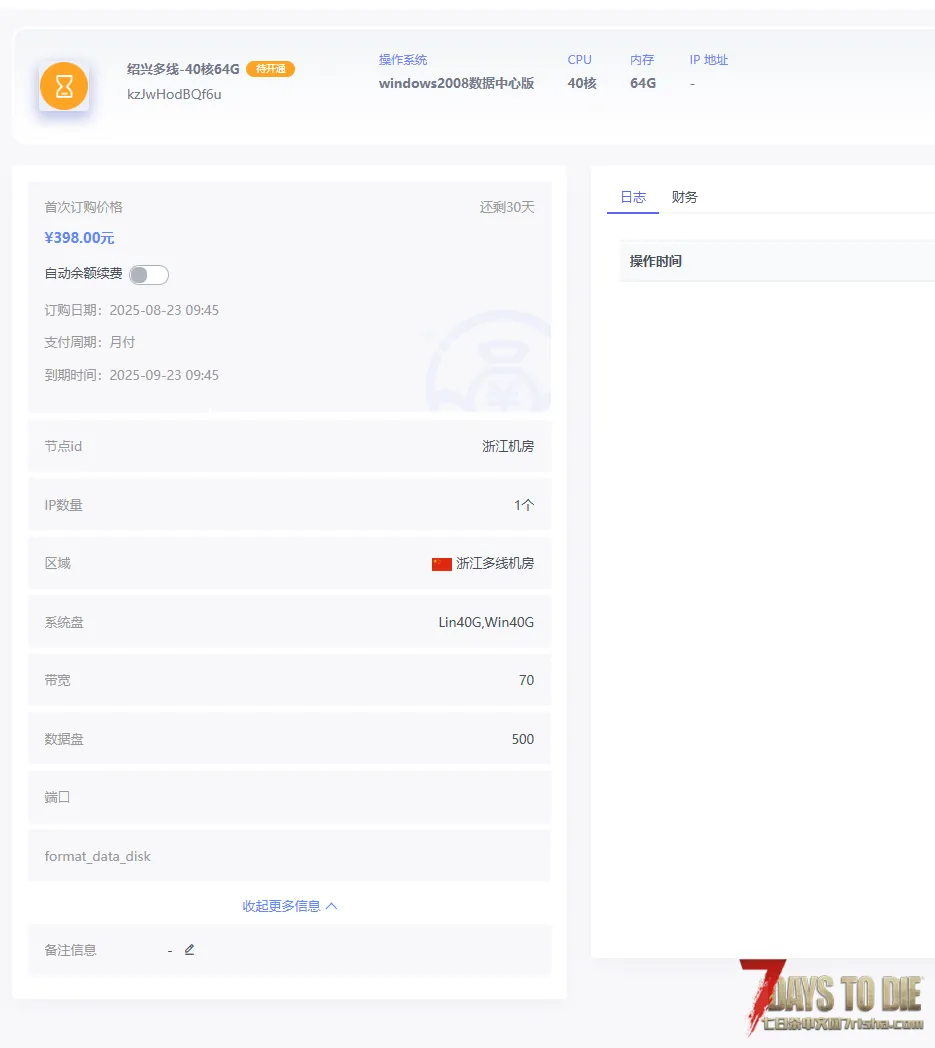The image size is (935, 1048).
Task: Click the windows2008数据中心版 OS value
Action: click(456, 83)
